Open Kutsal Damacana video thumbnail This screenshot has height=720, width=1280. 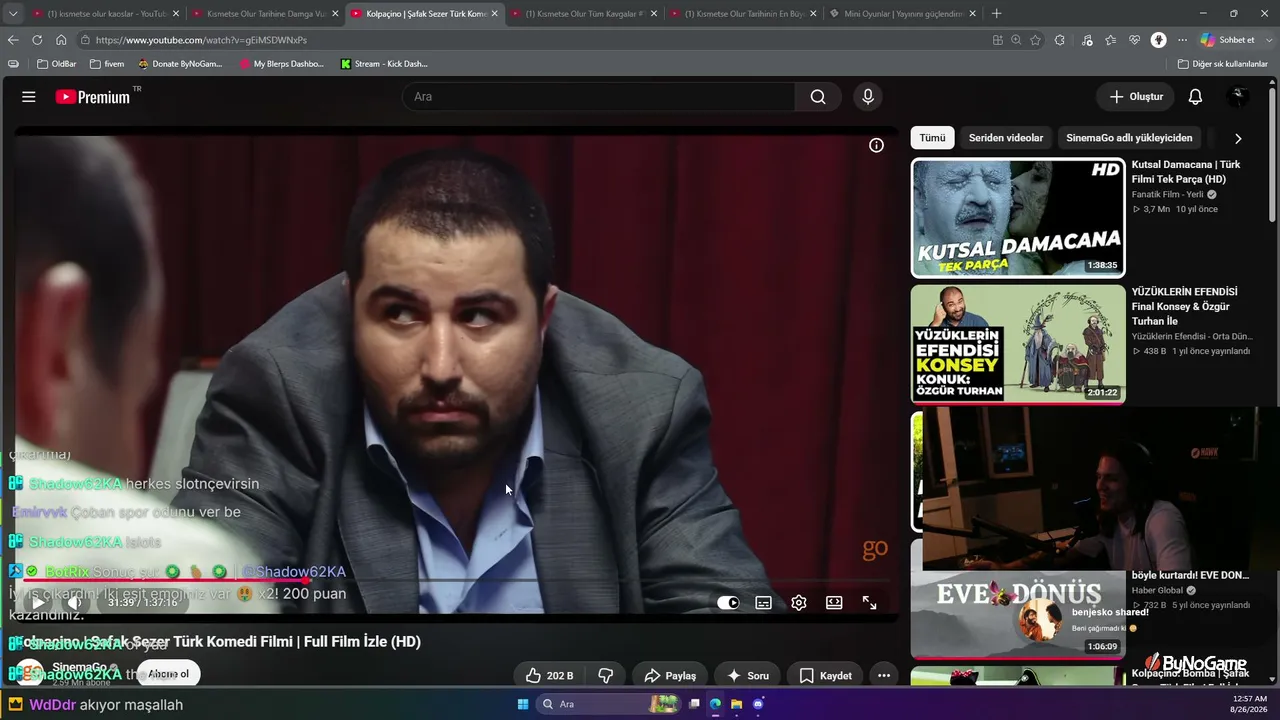coord(1018,218)
